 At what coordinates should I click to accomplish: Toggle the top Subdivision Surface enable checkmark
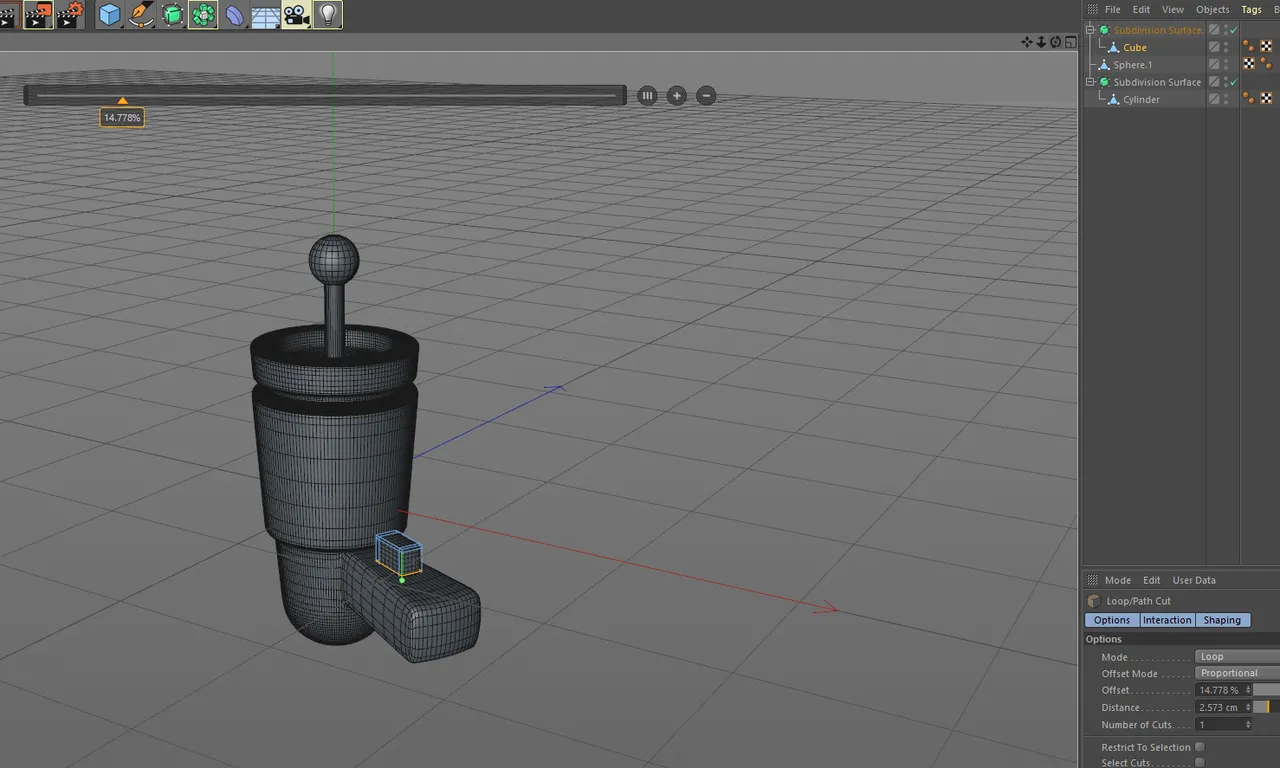1234,30
